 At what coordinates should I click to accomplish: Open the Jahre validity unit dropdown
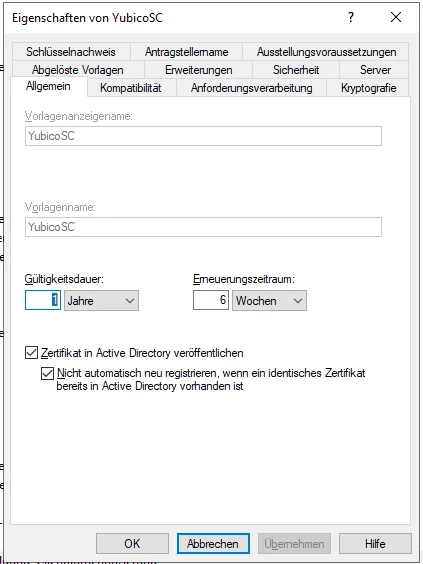click(101, 301)
